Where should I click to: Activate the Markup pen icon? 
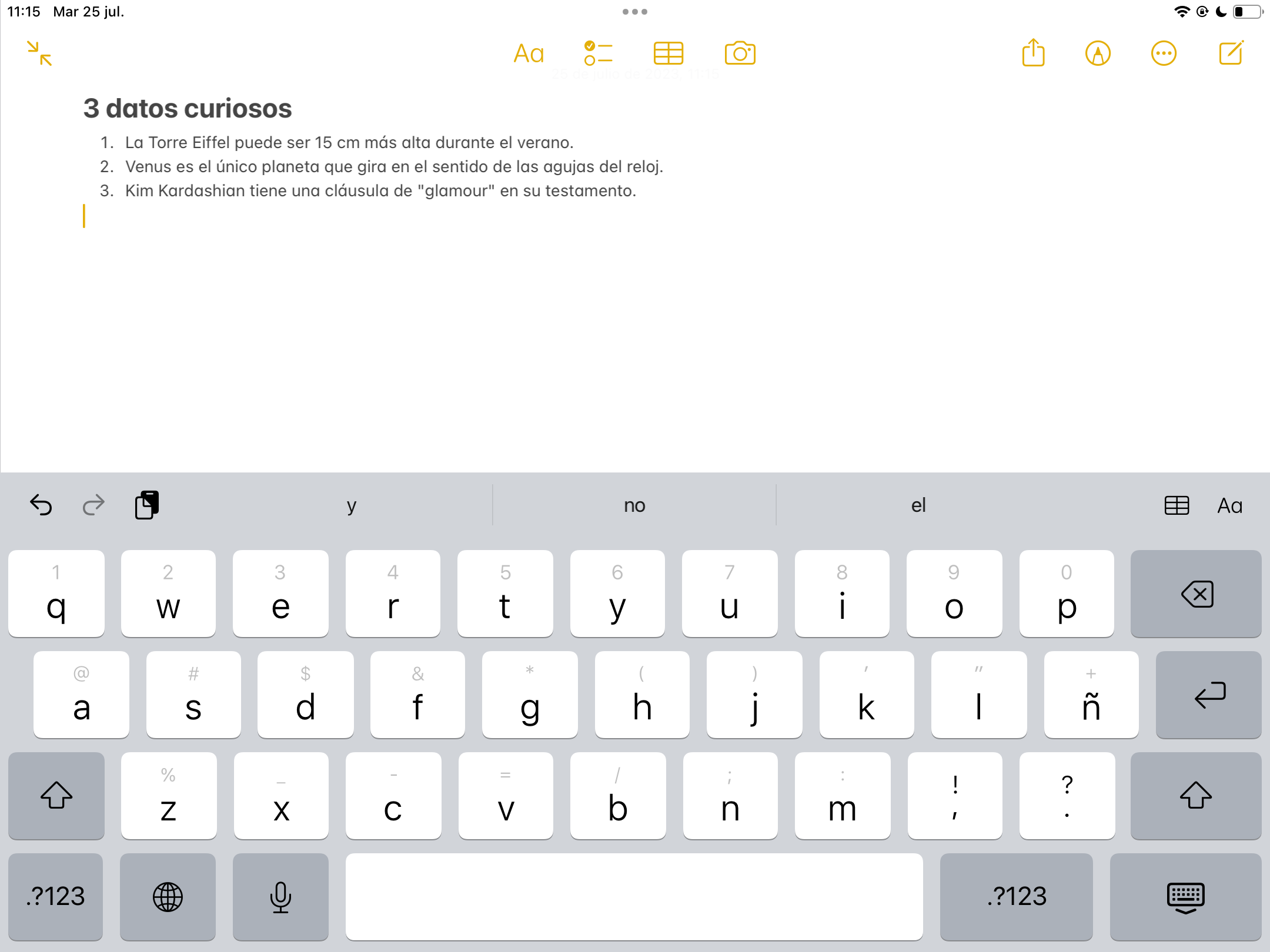point(1098,53)
